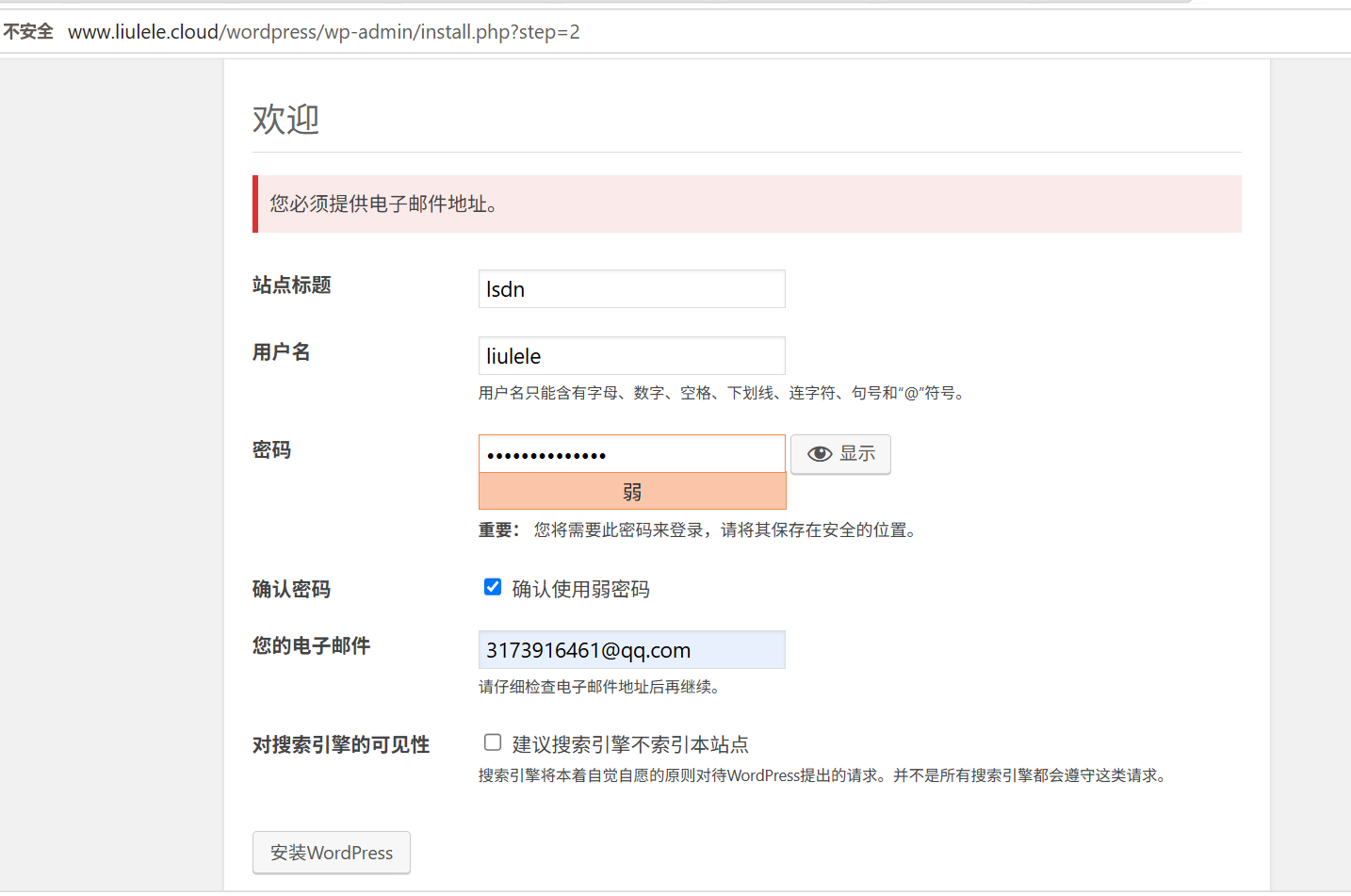Click into the 密码 password field
The height and width of the screenshot is (896, 1351).
coord(631,454)
